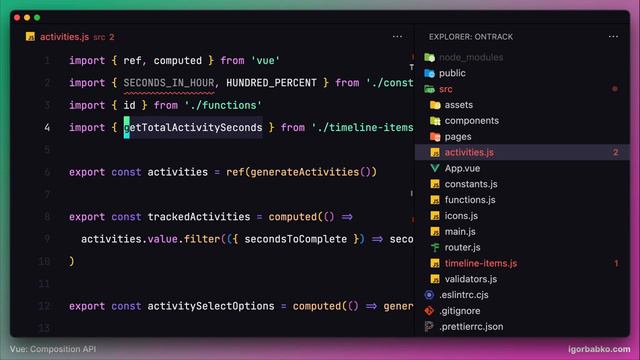Viewport: 640px width, 360px height.
Task: Click the Prettier icon beside .prettierrc.json
Action: tap(429, 327)
